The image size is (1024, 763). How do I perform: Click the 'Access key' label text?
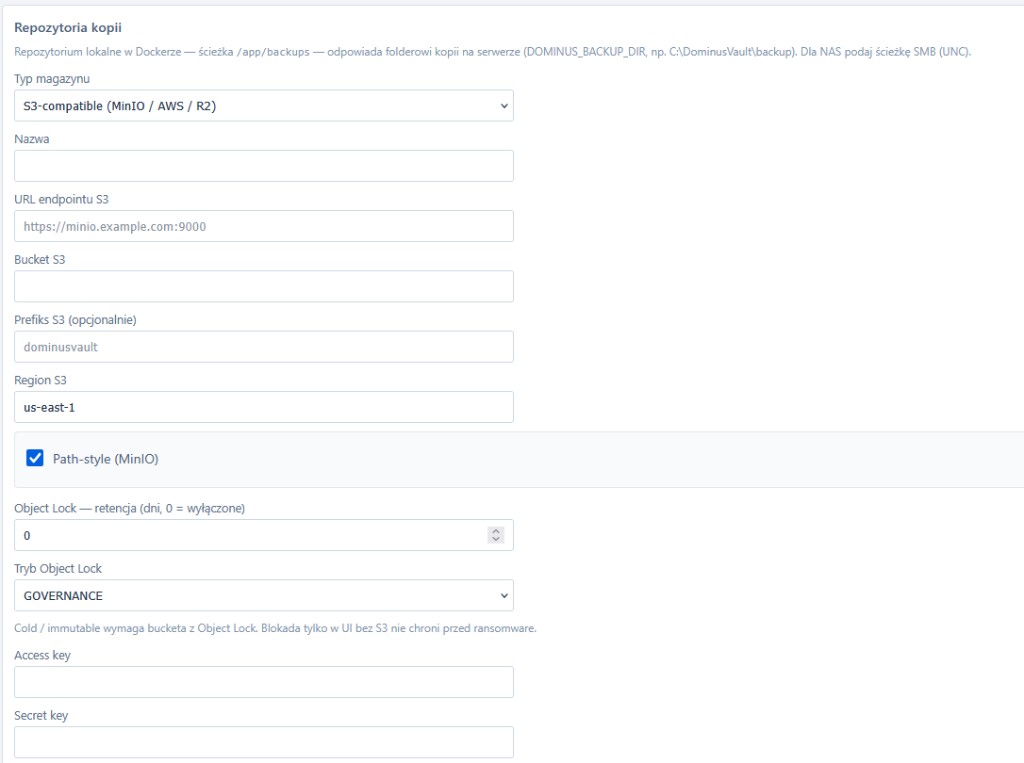[42, 655]
